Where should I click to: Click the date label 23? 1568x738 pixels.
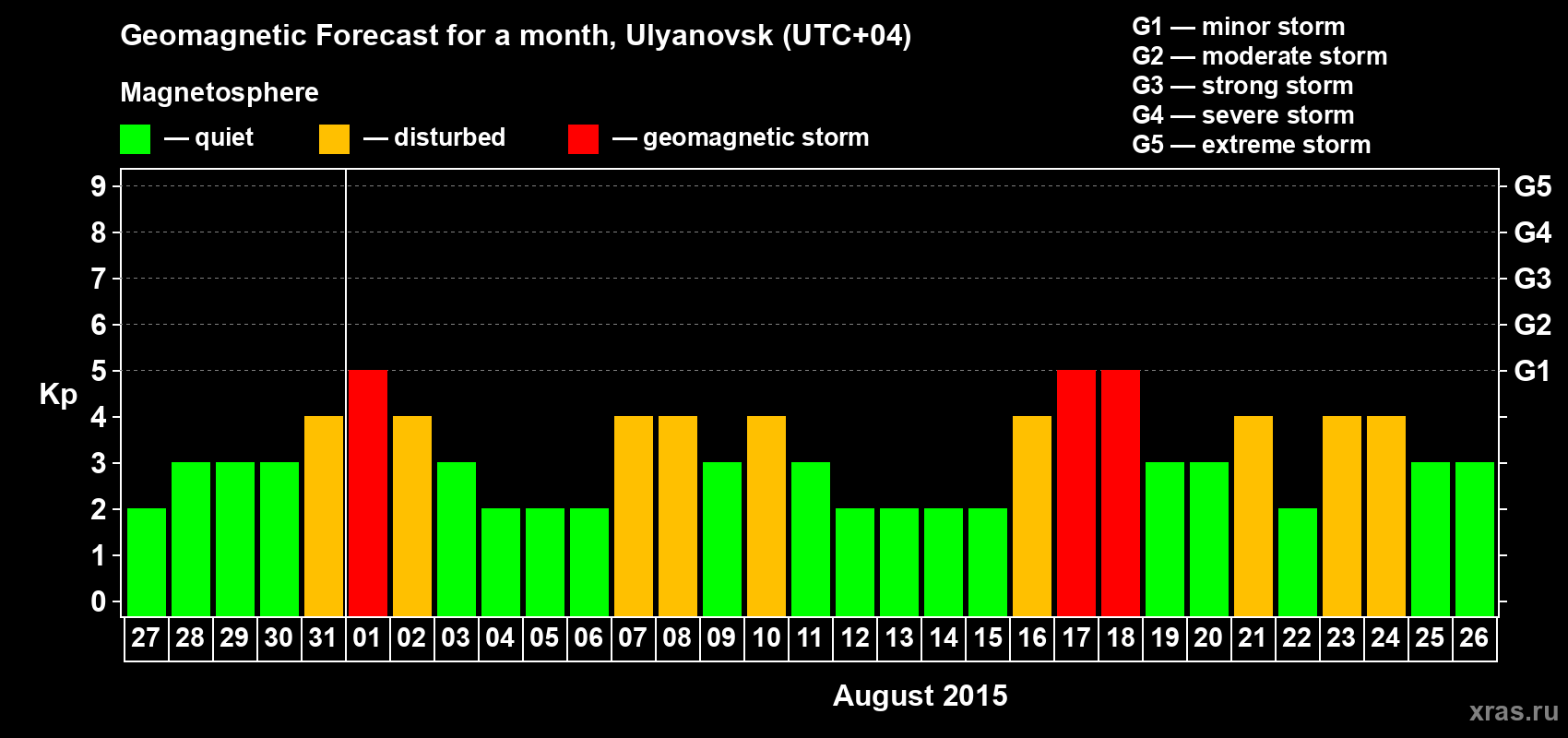1341,638
